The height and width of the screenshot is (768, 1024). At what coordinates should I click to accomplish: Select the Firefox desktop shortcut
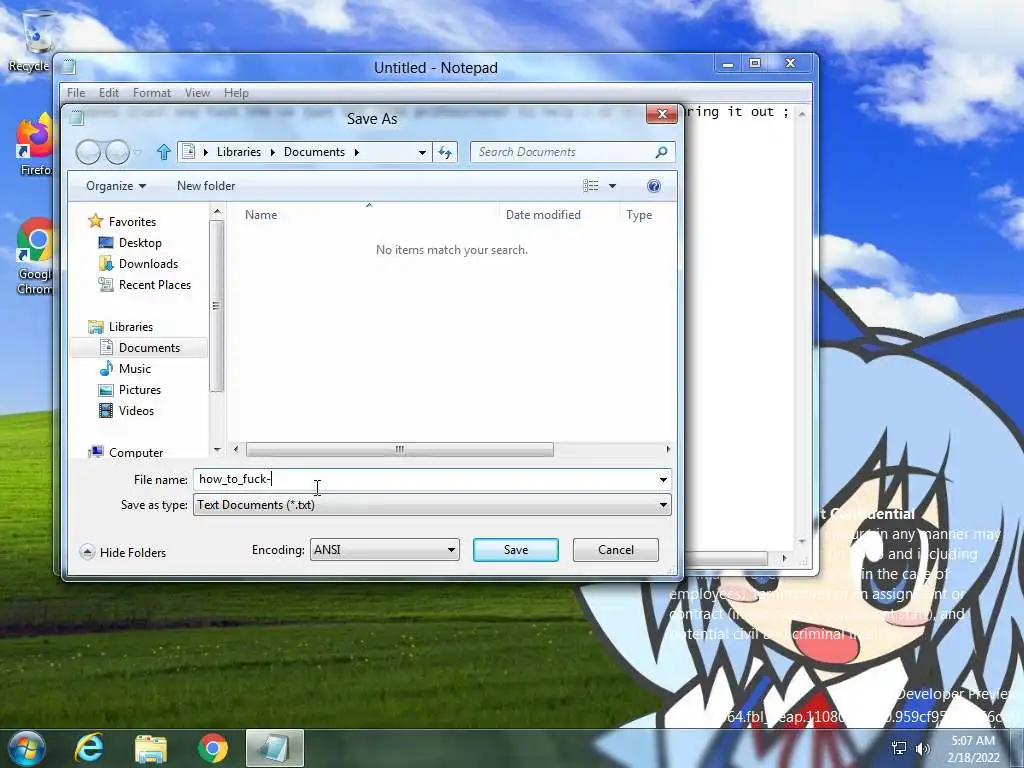click(34, 145)
